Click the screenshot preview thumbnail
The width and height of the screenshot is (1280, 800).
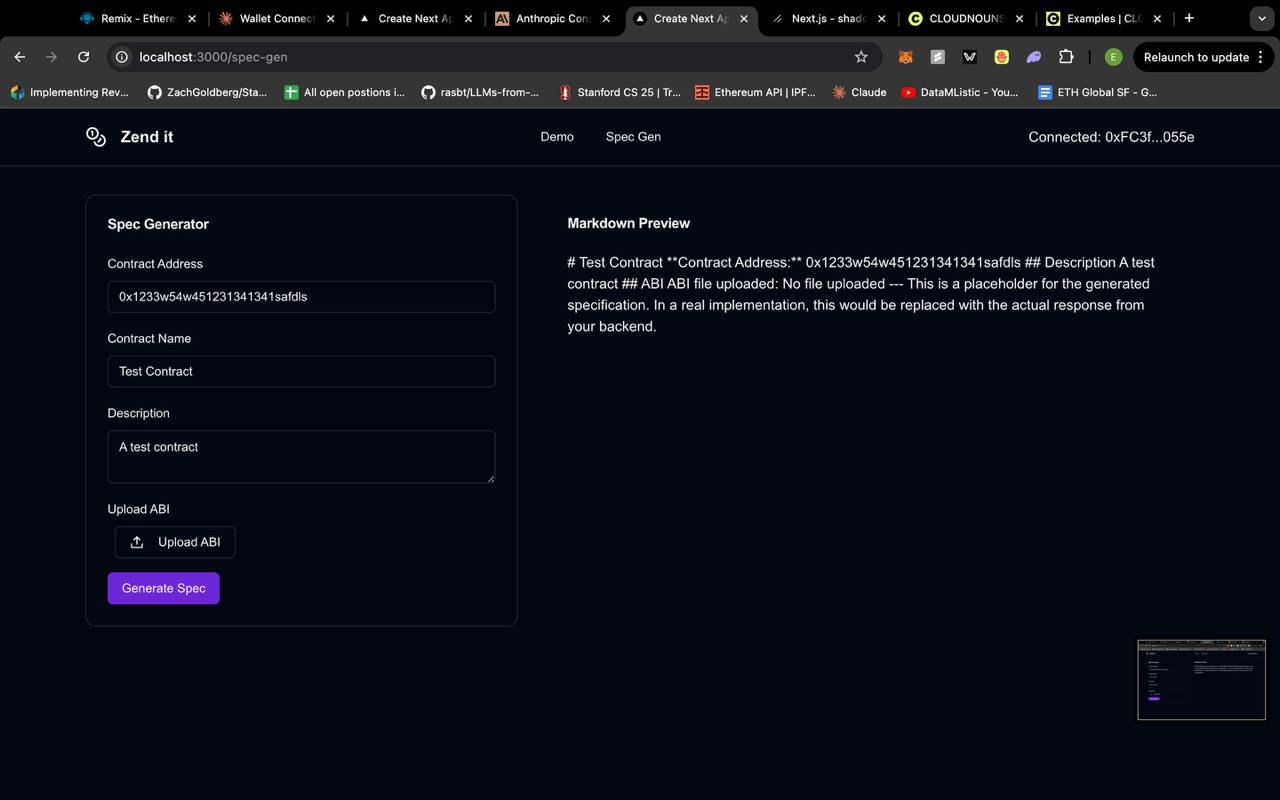[1201, 680]
